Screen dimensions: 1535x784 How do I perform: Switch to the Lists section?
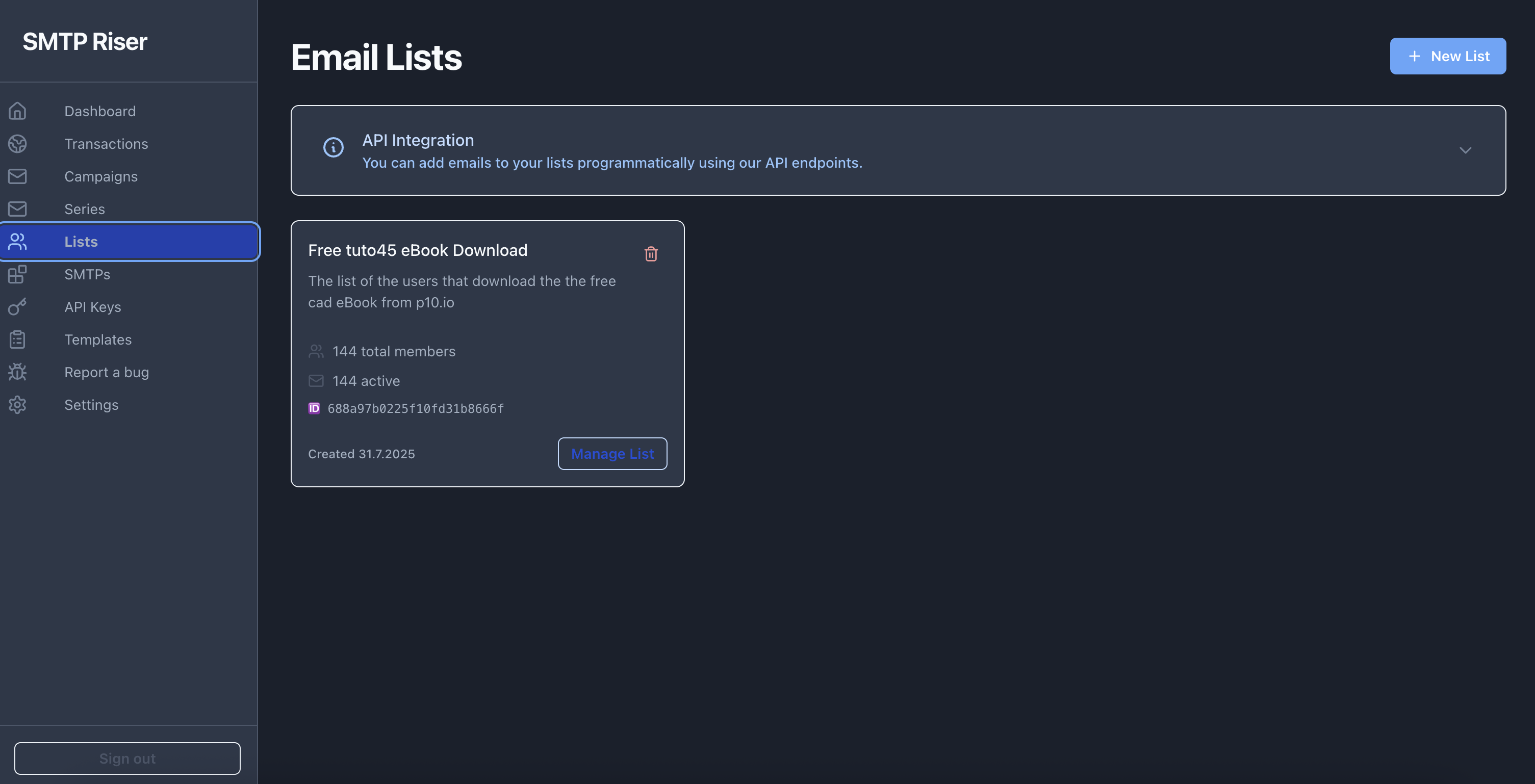tap(81, 241)
